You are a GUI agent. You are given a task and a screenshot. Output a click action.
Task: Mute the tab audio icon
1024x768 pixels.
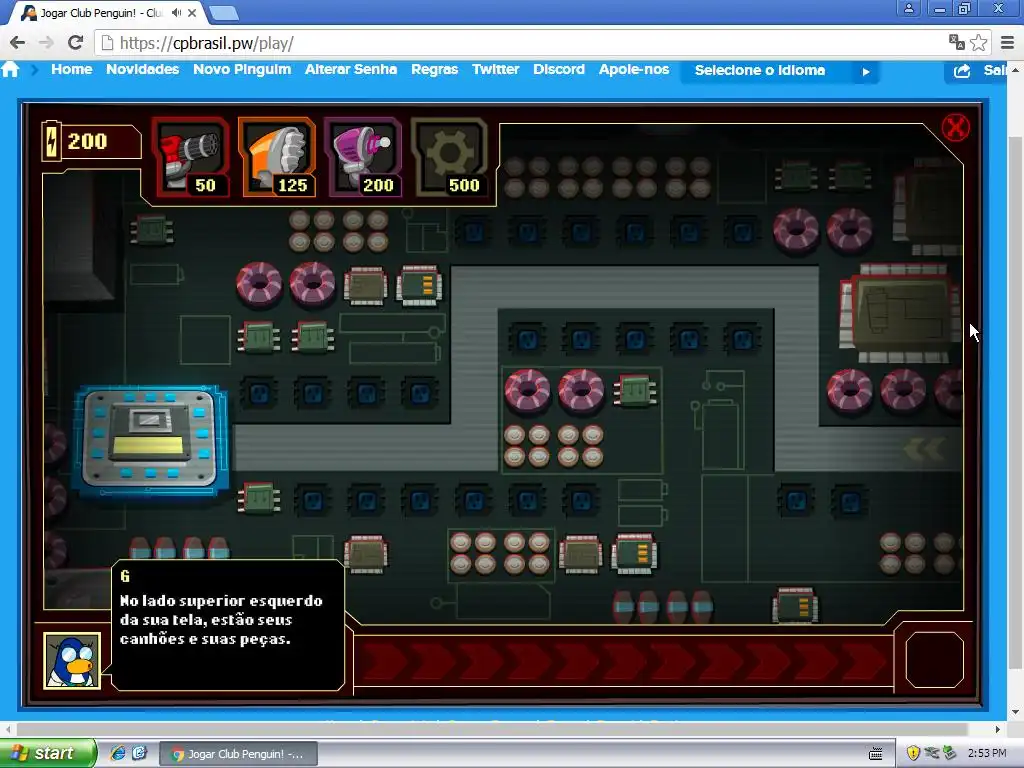(176, 12)
